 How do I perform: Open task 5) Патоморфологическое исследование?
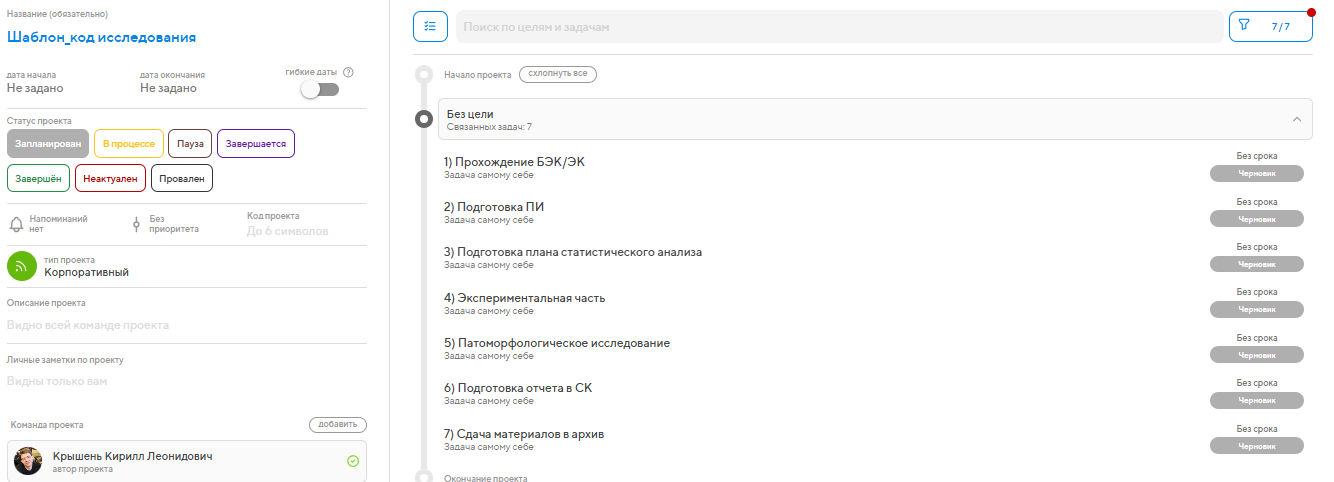(x=556, y=343)
